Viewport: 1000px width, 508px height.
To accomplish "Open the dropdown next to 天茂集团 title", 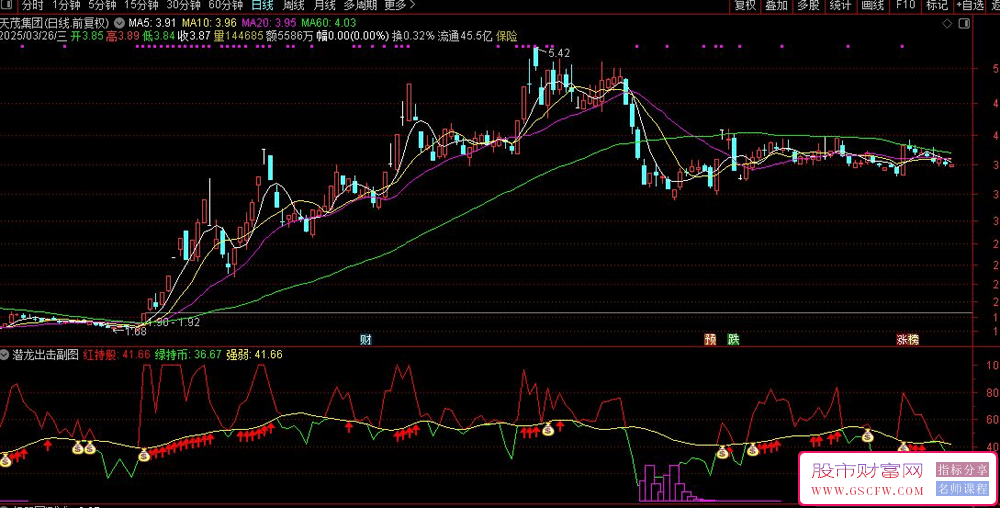I will (119, 23).
